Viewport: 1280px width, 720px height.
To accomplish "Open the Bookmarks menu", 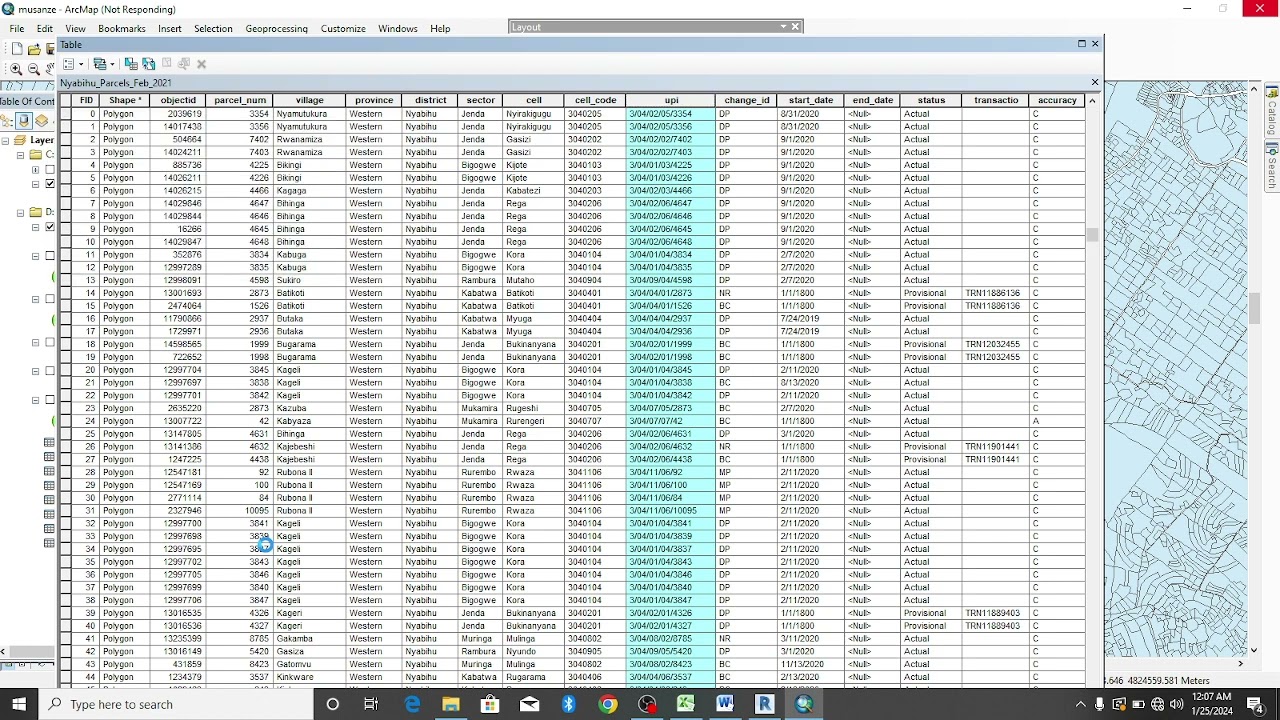I will (x=122, y=28).
